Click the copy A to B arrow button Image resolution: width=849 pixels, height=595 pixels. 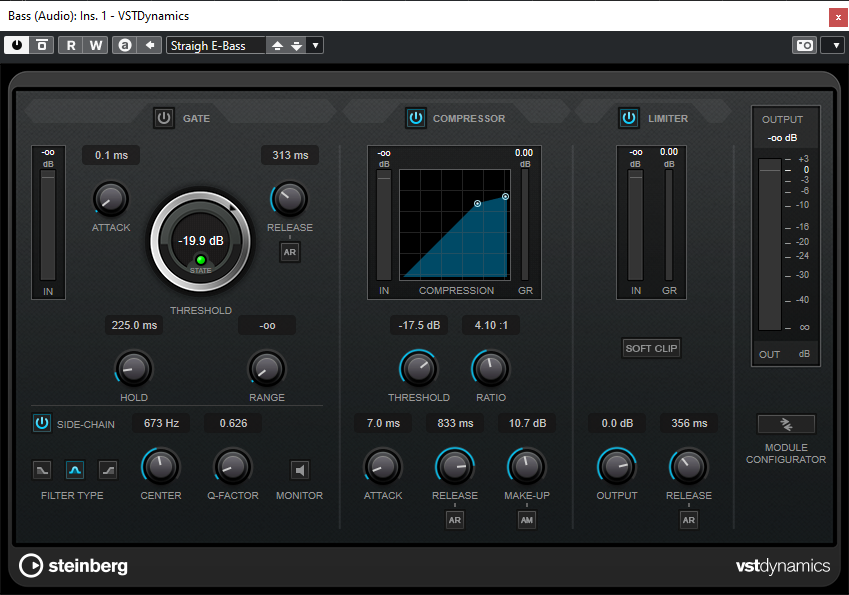click(x=150, y=45)
